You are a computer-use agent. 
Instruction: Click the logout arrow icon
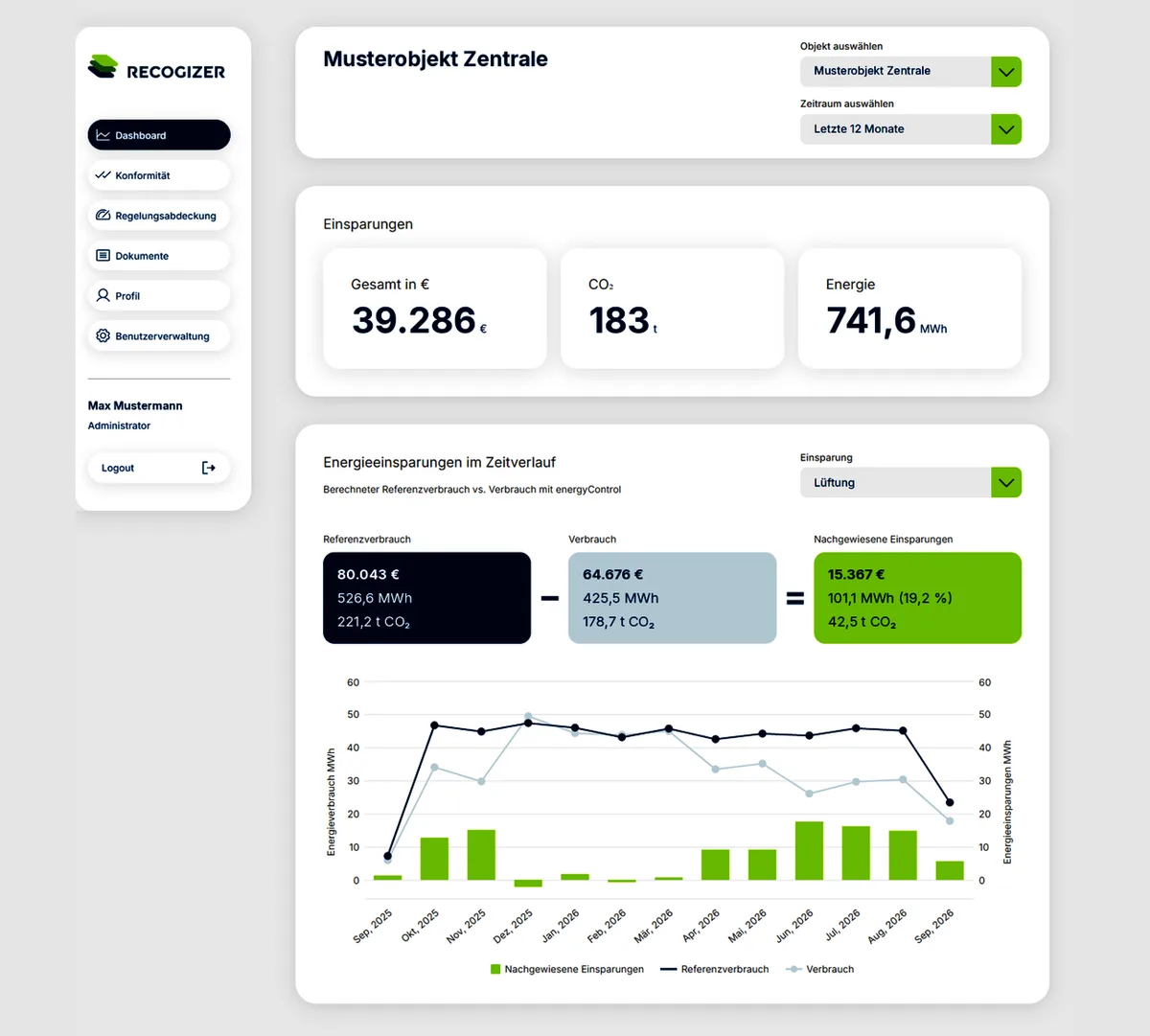pos(209,468)
